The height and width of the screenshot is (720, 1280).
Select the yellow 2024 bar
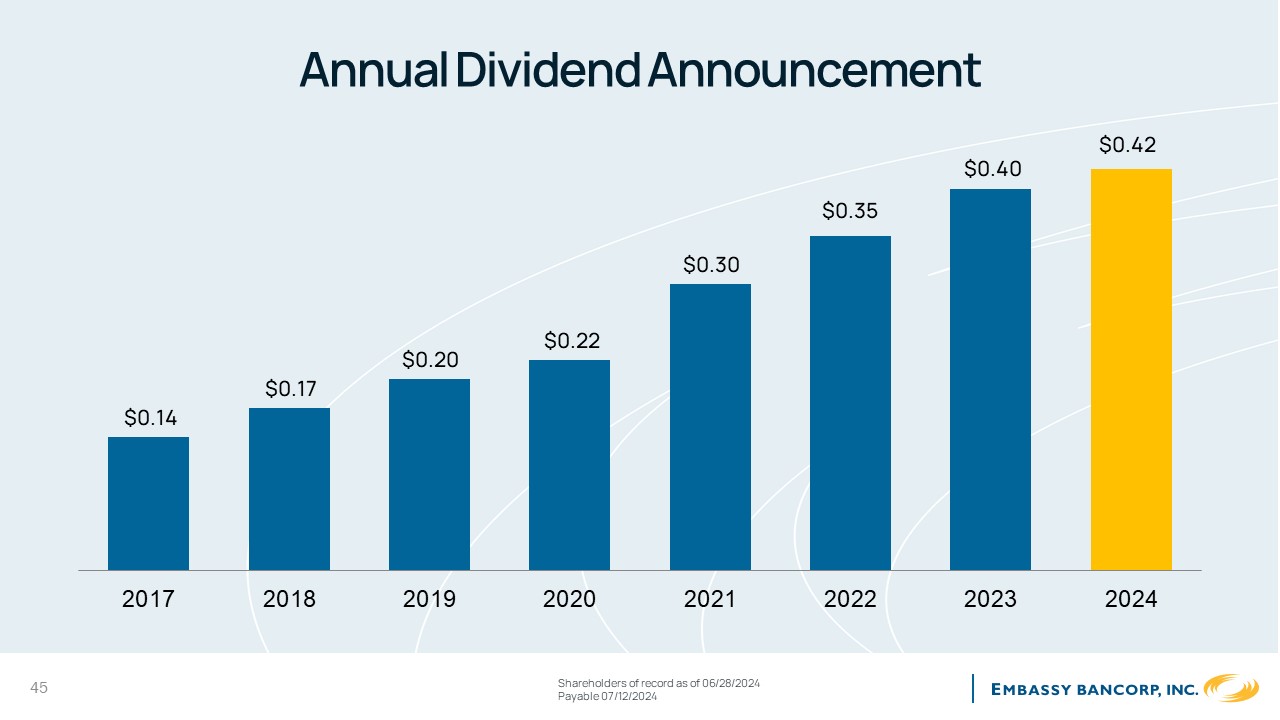pos(1131,370)
